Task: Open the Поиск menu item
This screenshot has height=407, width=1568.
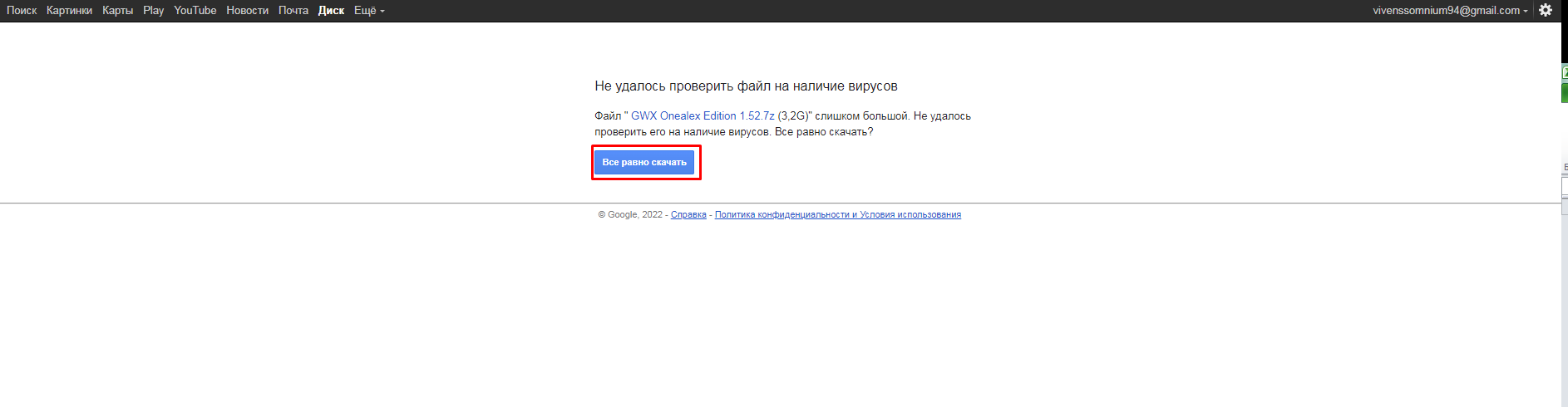Action: tap(22, 11)
